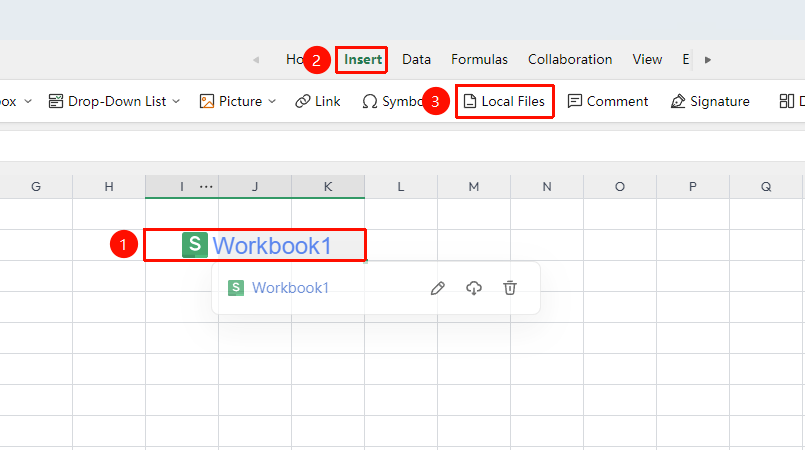Select column O header
The width and height of the screenshot is (805, 450).
[620, 187]
